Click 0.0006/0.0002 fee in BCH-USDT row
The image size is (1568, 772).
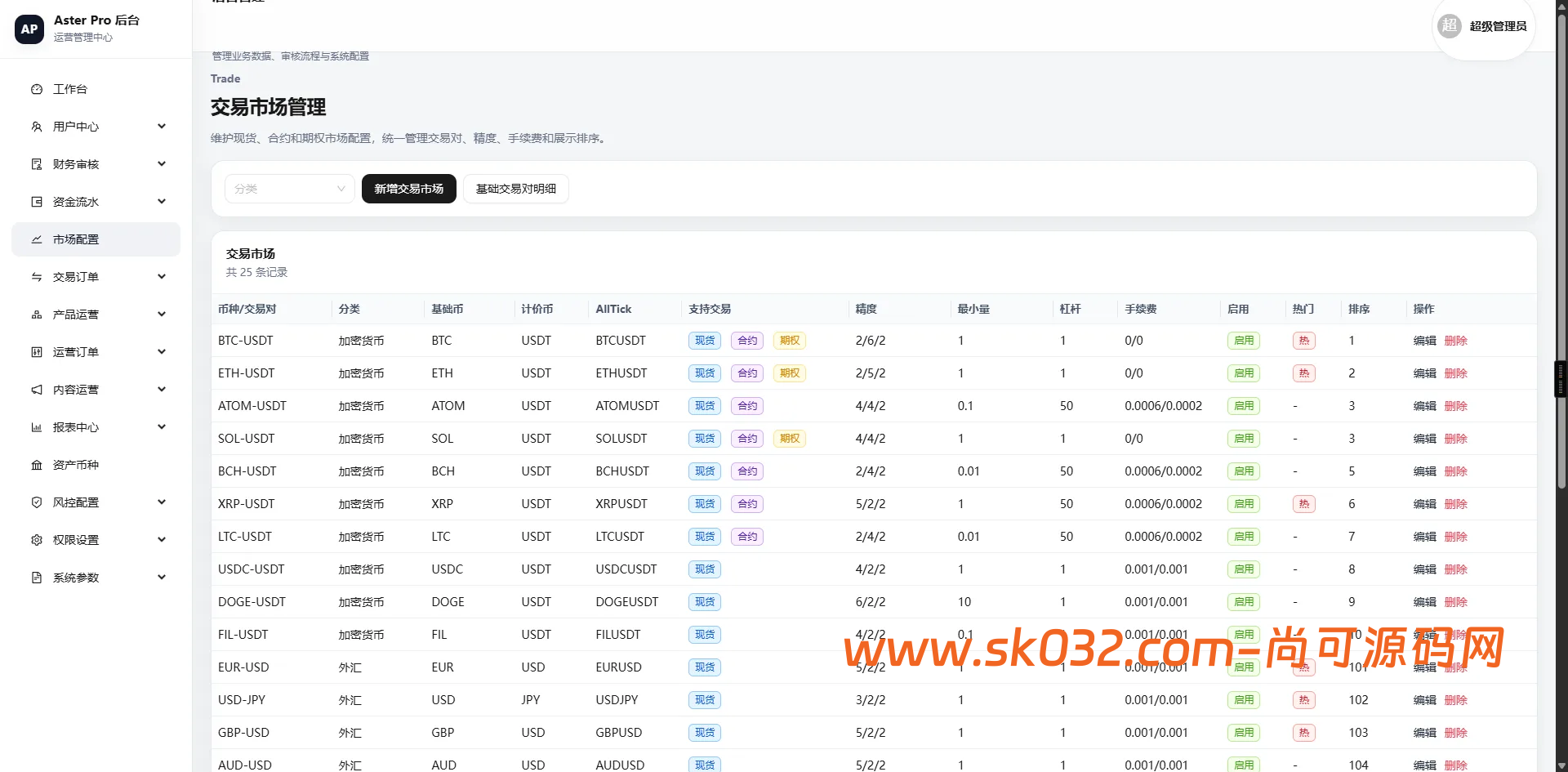coord(1163,471)
